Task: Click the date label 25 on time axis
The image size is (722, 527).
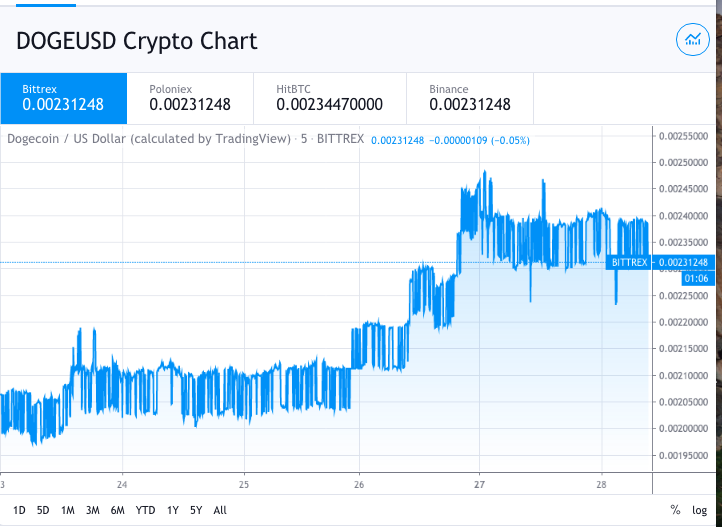Action: (244, 484)
